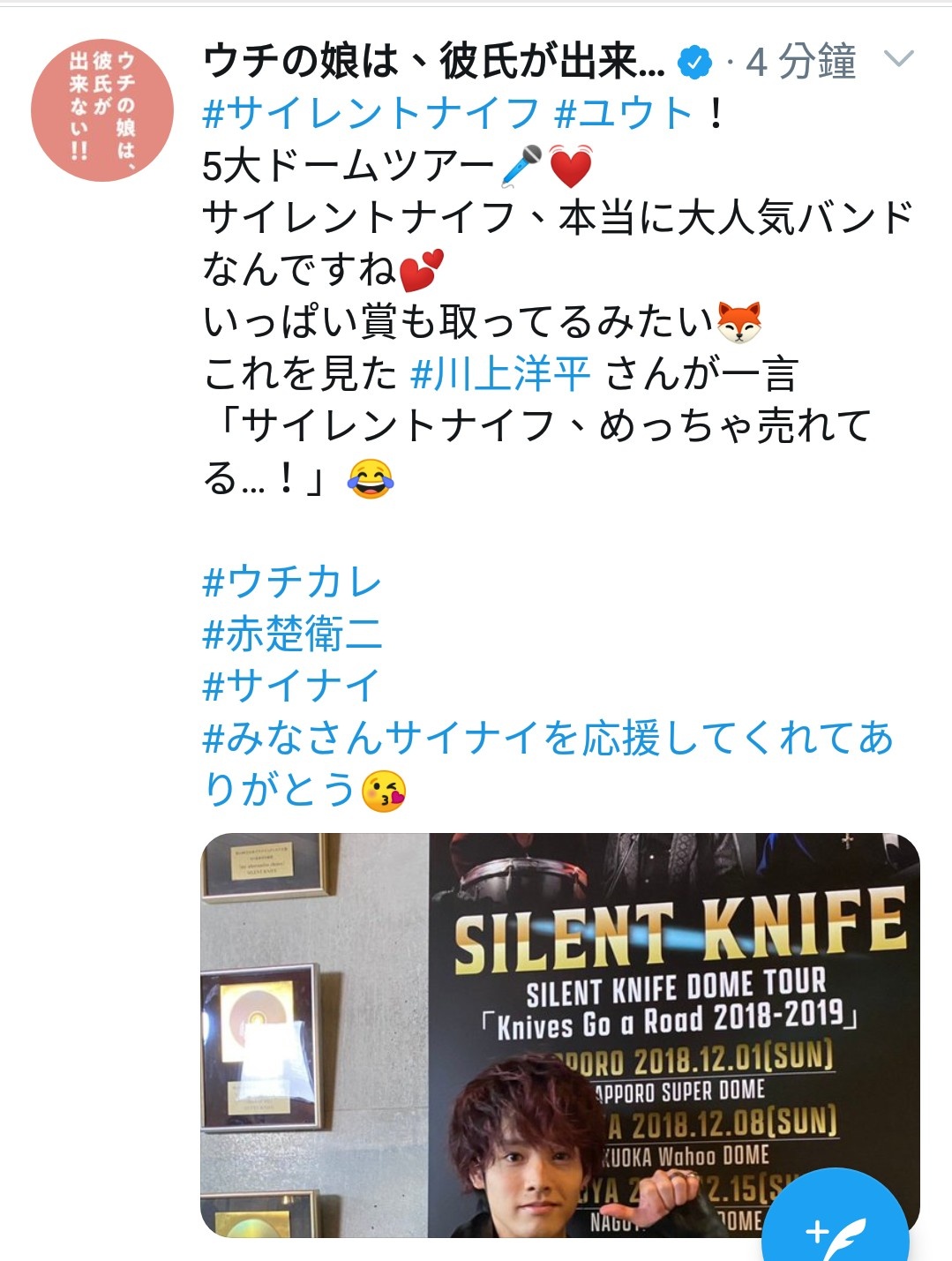The width and height of the screenshot is (952, 1261).
Task: Open the round pink profile avatar
Action: [102, 109]
